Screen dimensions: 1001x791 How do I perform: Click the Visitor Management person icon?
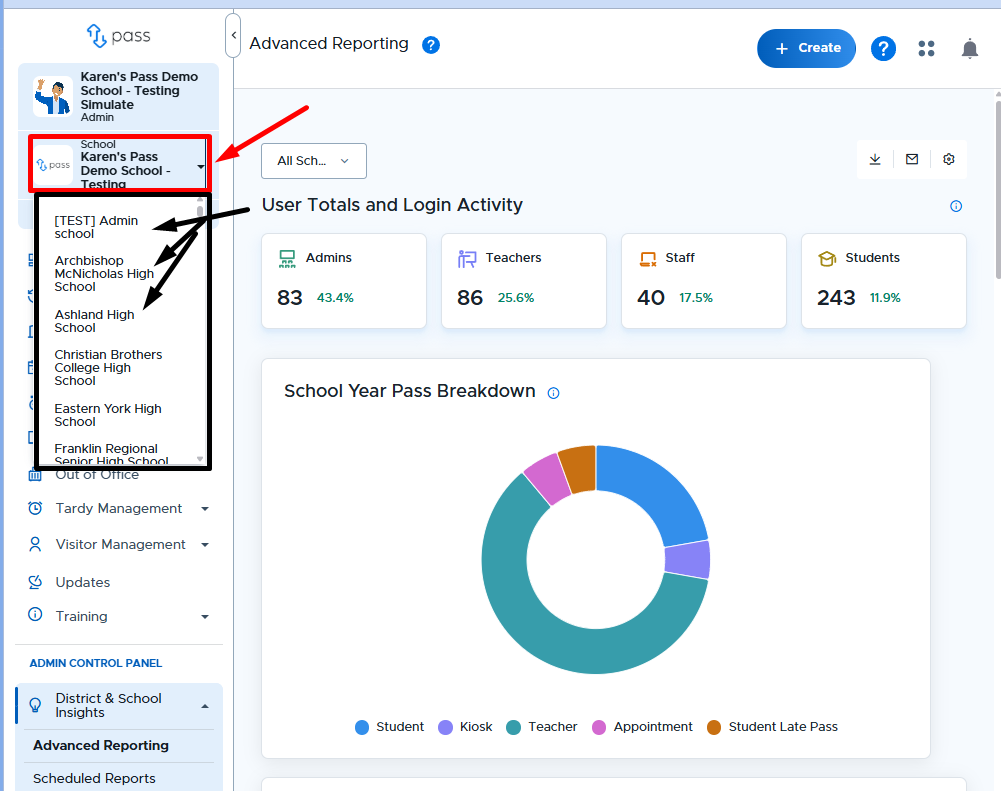pos(35,544)
